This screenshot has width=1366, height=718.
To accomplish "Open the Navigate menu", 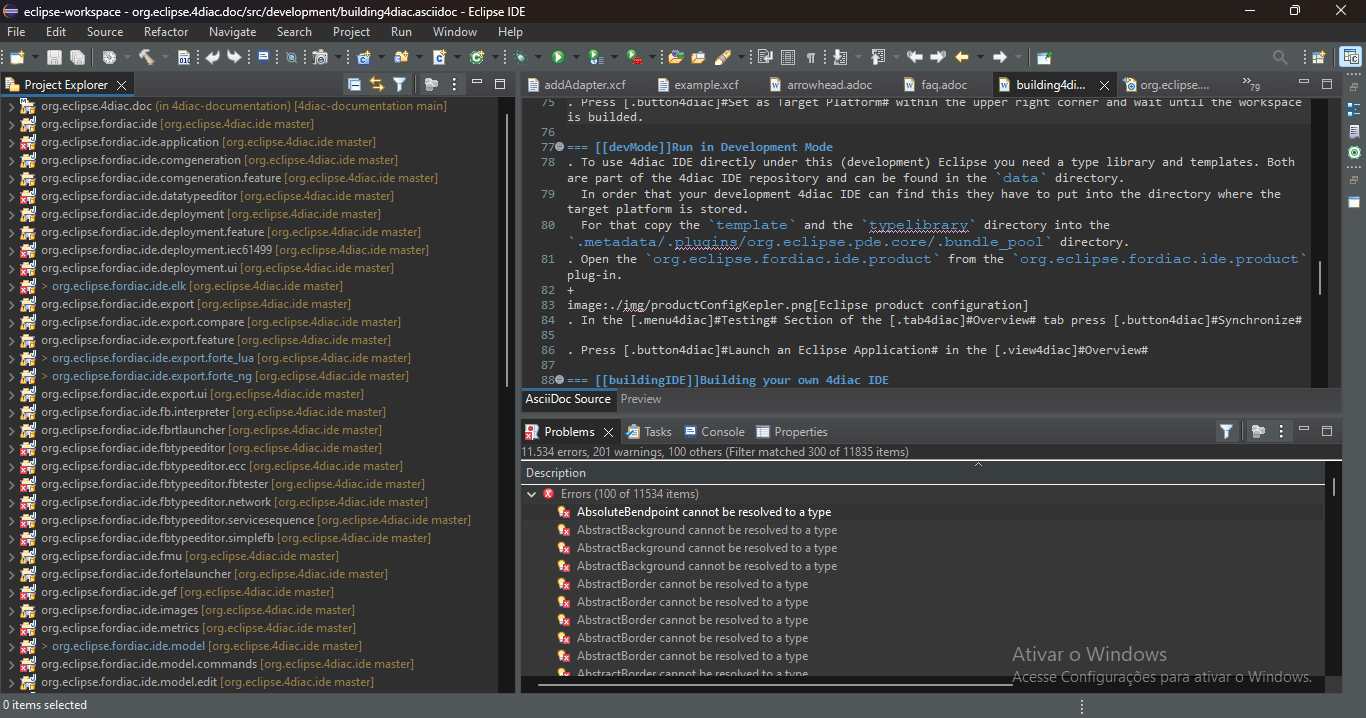I will 232,32.
